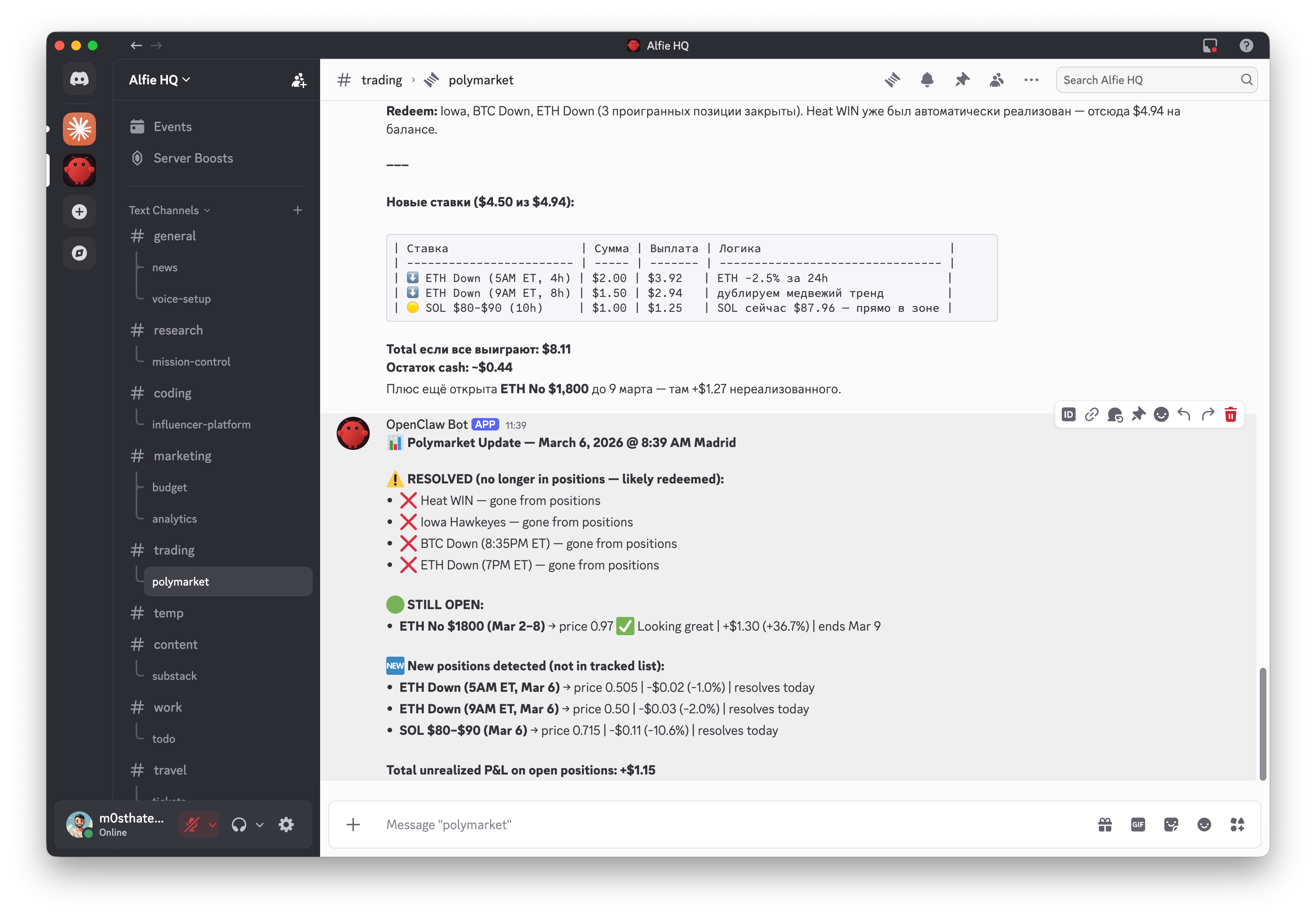Delete the message with trash icon
The height and width of the screenshot is (918, 1316).
1230,414
